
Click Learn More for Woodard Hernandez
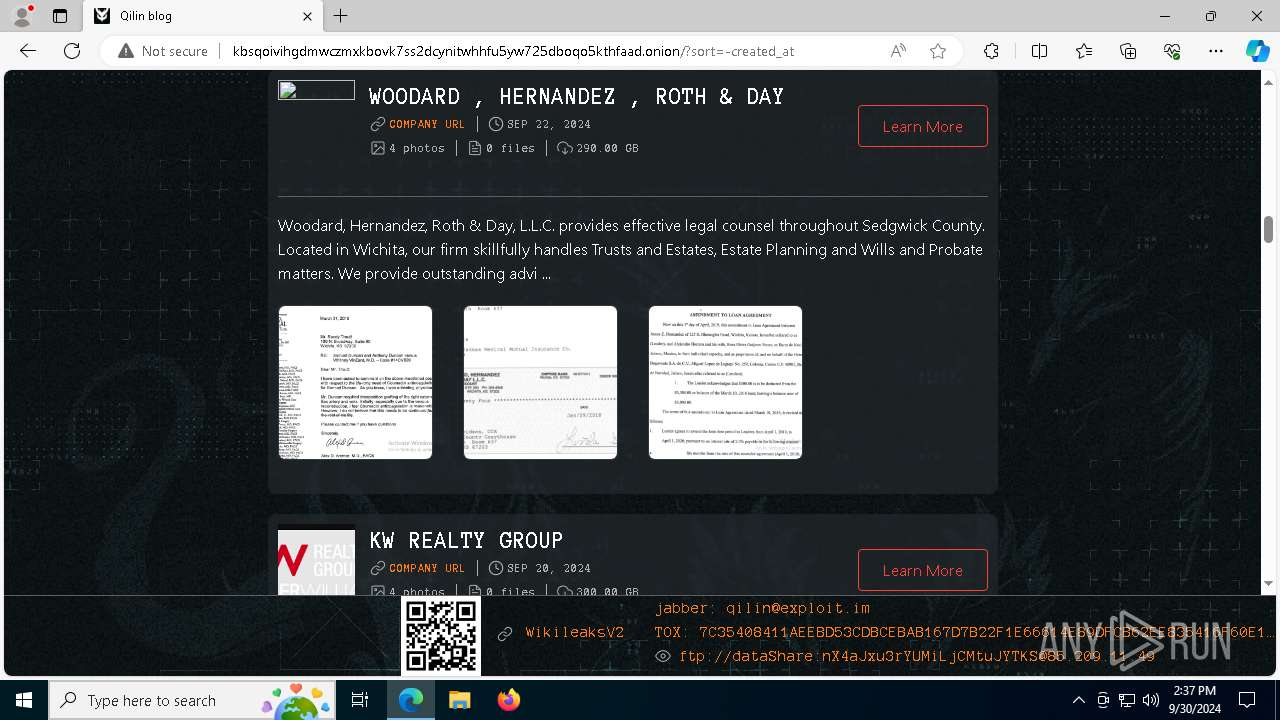tap(922, 126)
